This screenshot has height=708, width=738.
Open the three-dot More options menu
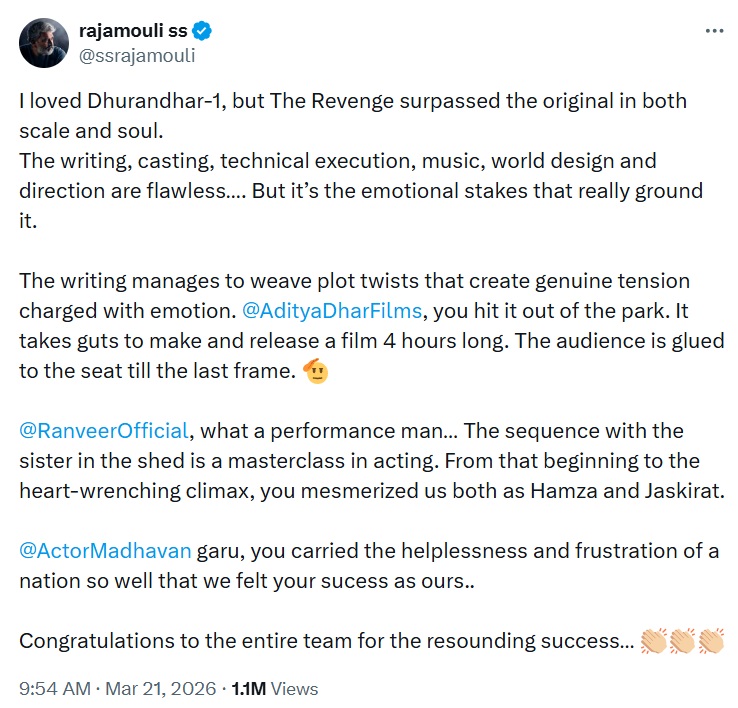tap(714, 31)
